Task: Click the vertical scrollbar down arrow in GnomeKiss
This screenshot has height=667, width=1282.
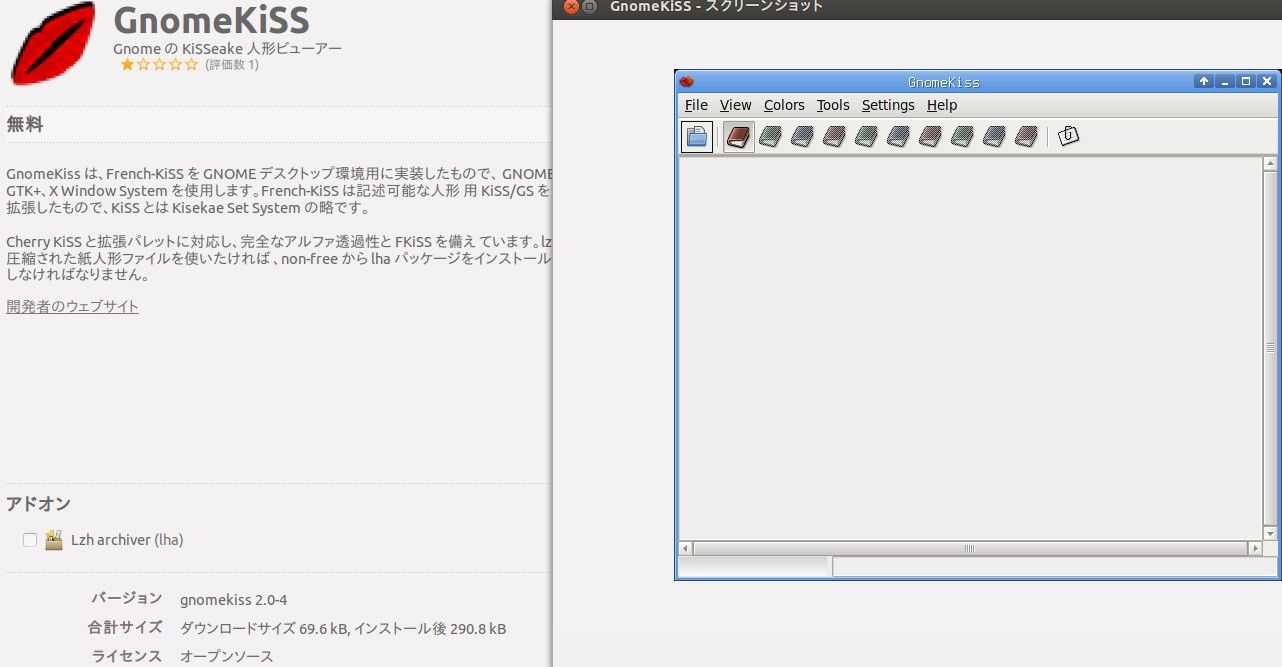Action: coord(1270,534)
